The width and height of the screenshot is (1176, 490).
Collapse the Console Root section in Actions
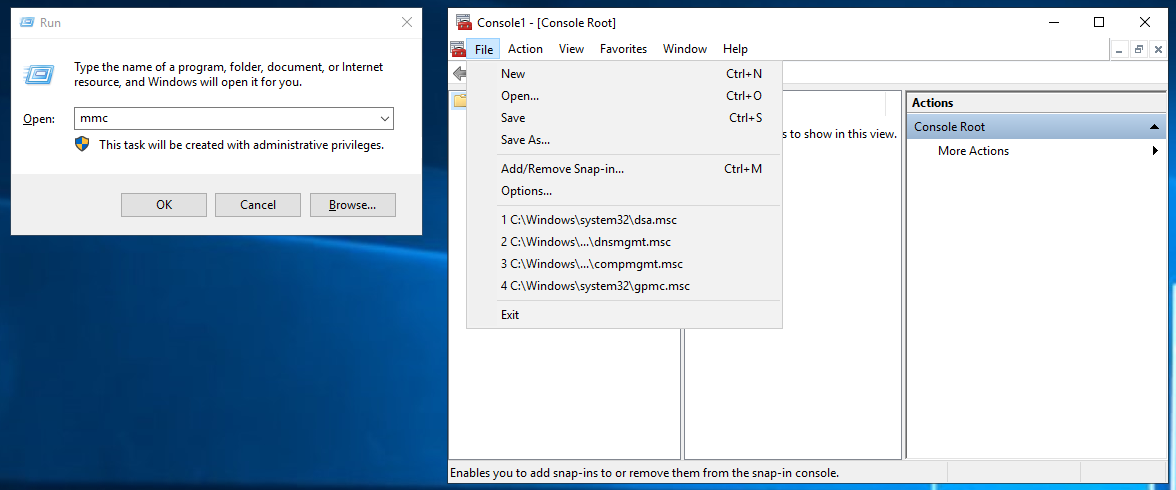(x=1154, y=127)
